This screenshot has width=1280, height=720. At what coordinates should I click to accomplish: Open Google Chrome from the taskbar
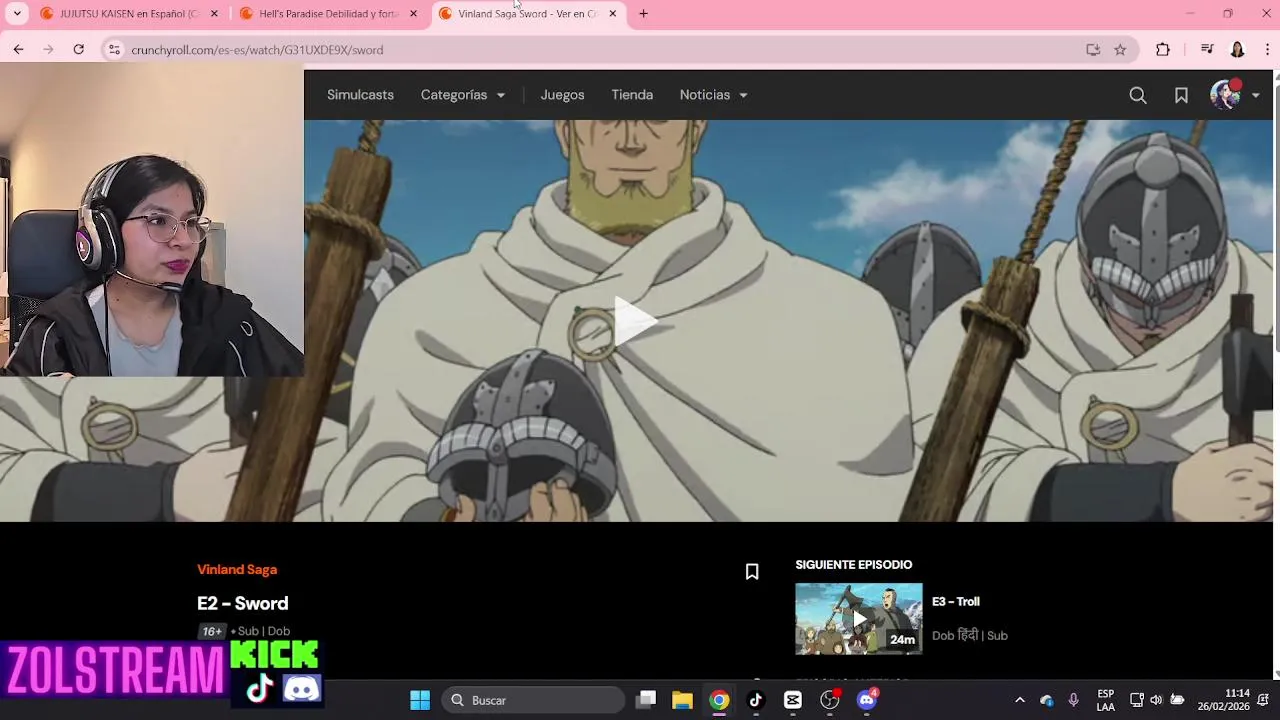coord(719,700)
